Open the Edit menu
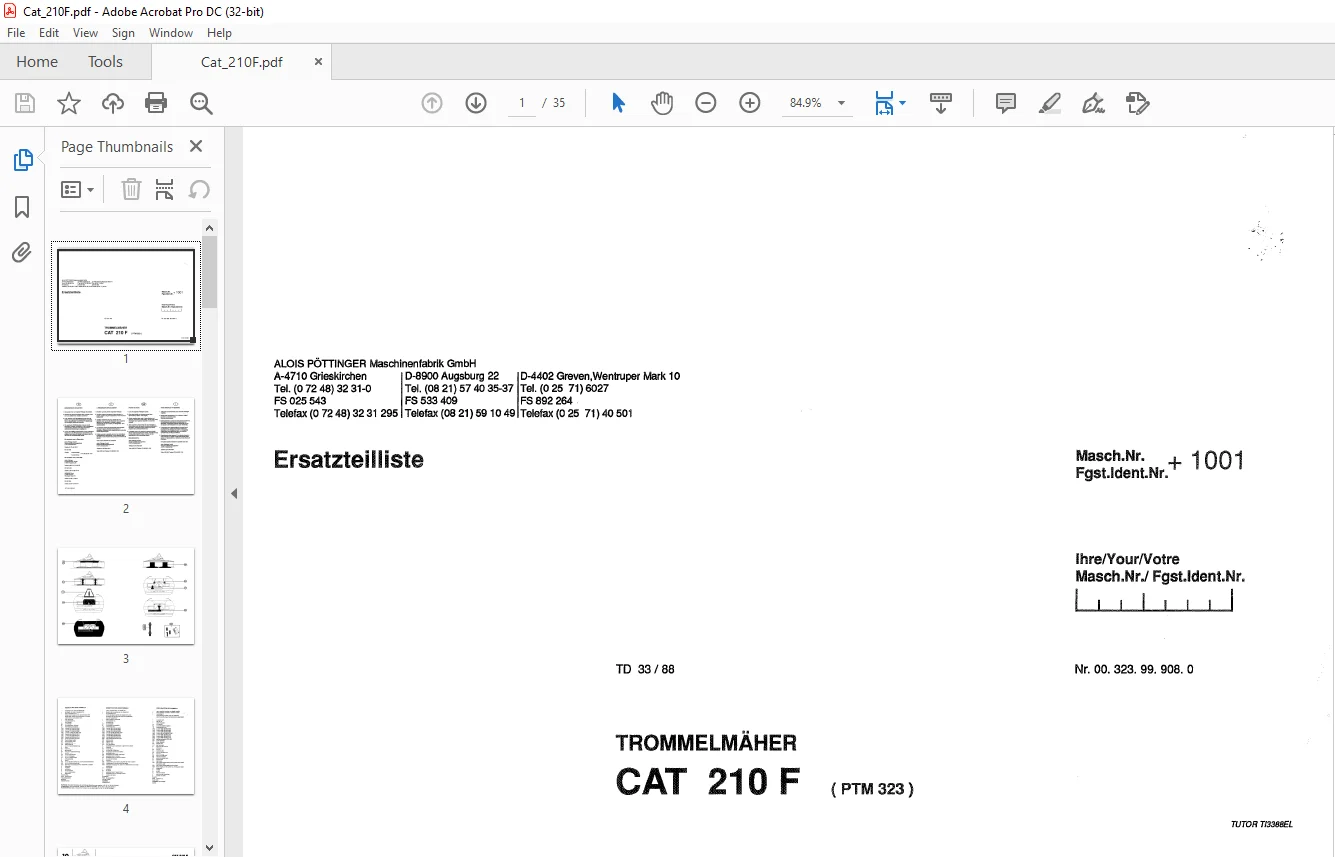The height and width of the screenshot is (857, 1335). pyautogui.click(x=49, y=33)
